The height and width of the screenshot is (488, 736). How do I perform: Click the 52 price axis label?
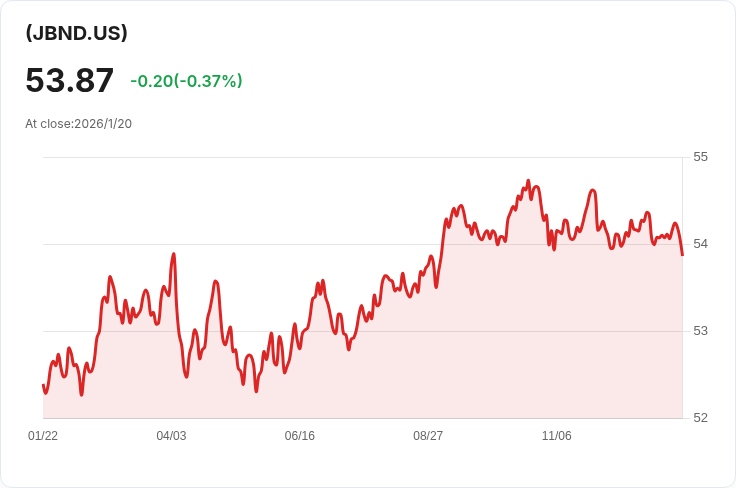pyautogui.click(x=700, y=418)
